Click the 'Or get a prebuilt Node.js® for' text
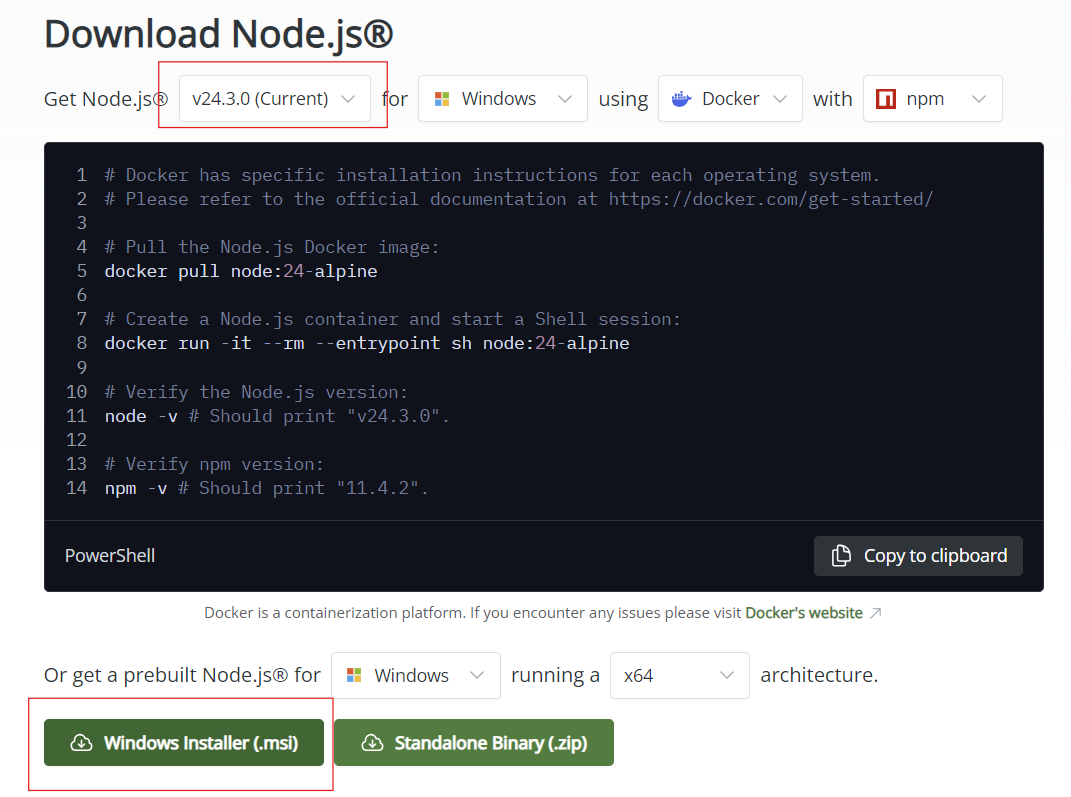Image resolution: width=1071 pixels, height=797 pixels. tap(182, 675)
